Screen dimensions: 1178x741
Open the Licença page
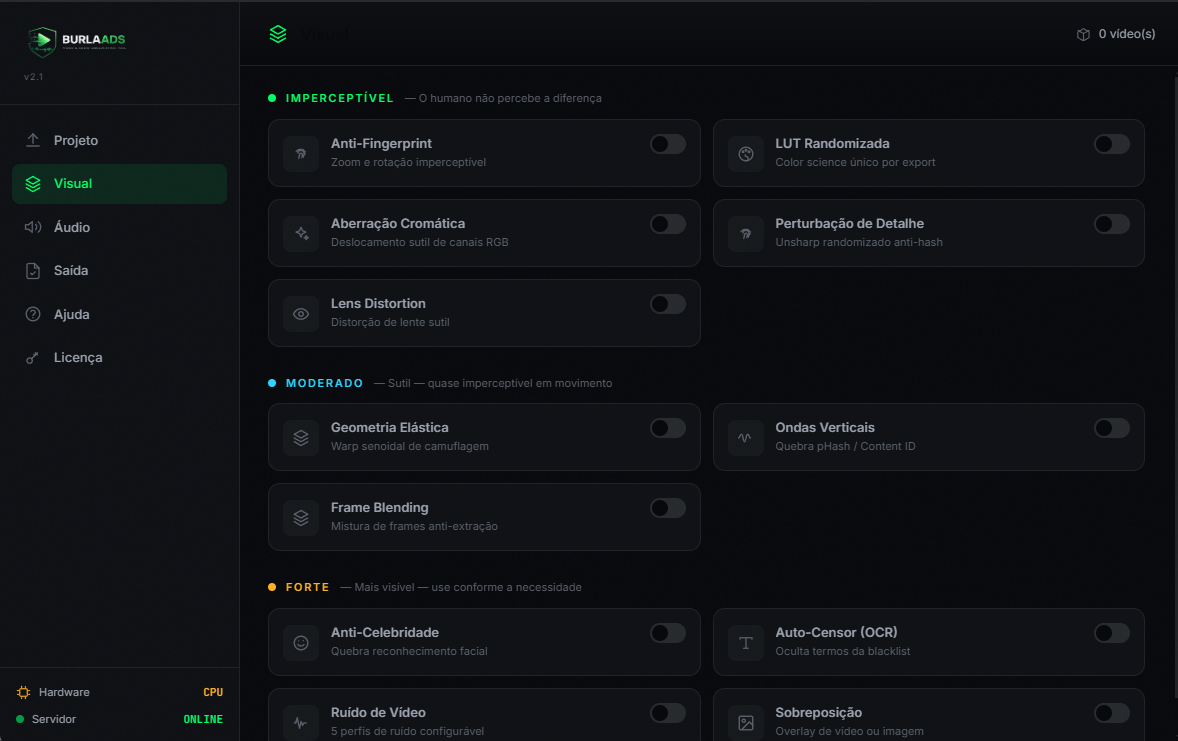[x=119, y=358]
